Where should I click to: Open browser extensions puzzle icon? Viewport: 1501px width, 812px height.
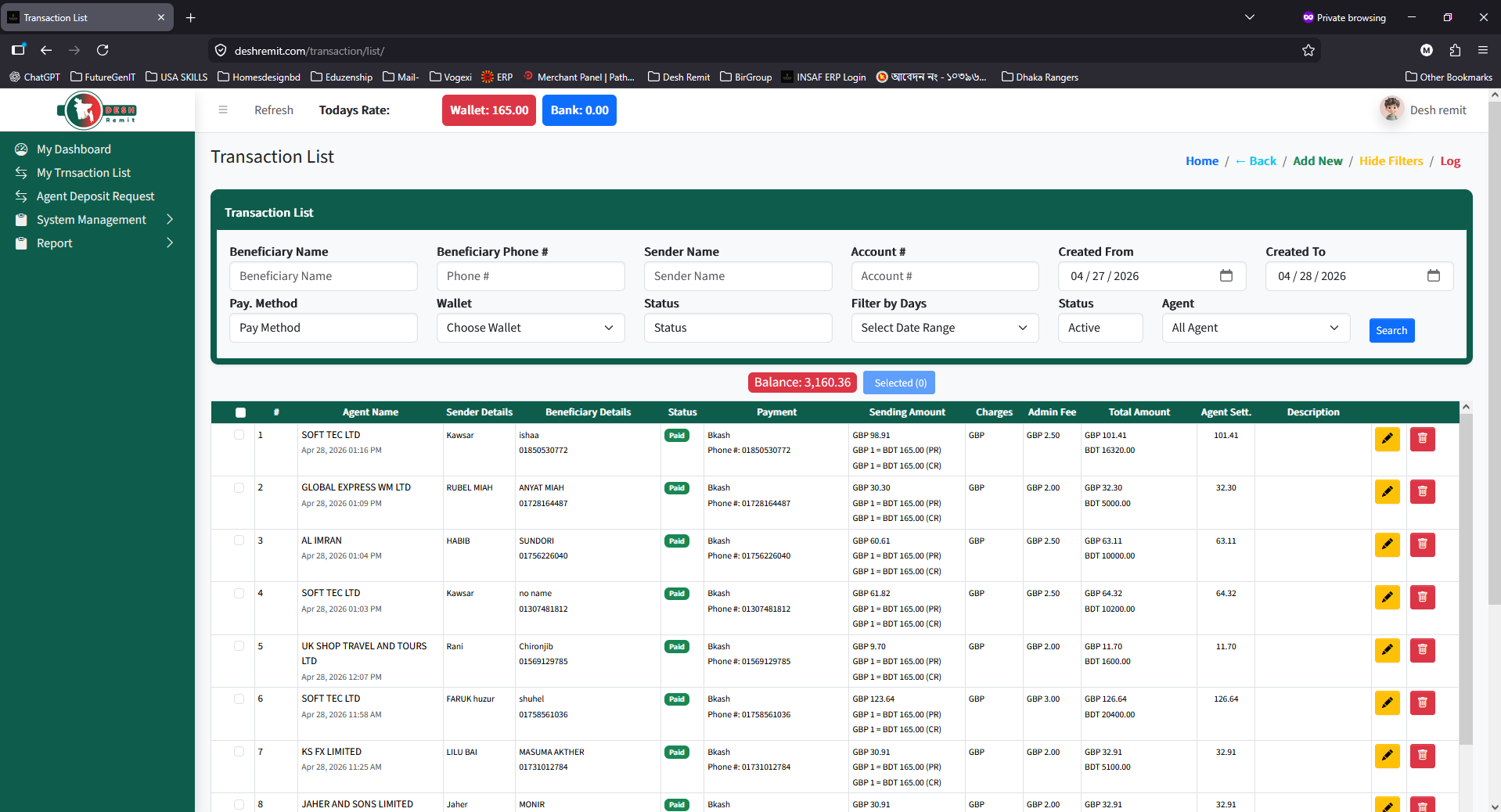pos(1455,50)
